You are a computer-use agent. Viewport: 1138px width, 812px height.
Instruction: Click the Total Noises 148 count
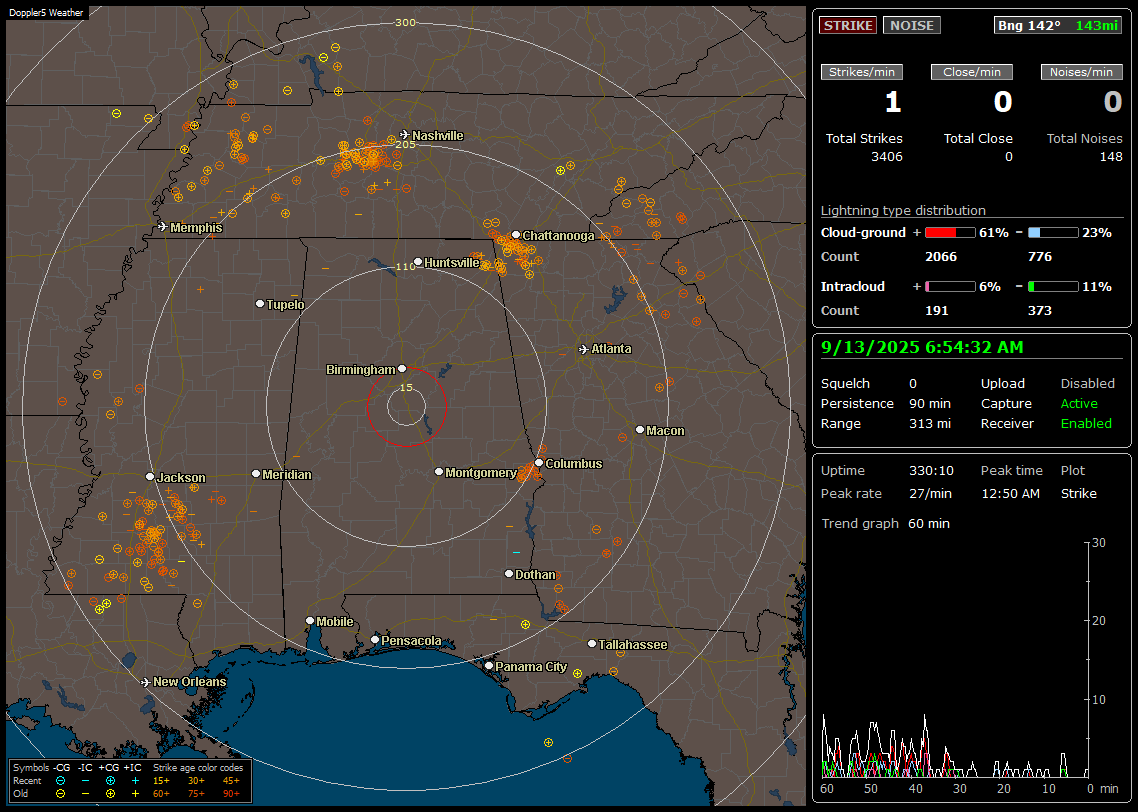click(1110, 157)
